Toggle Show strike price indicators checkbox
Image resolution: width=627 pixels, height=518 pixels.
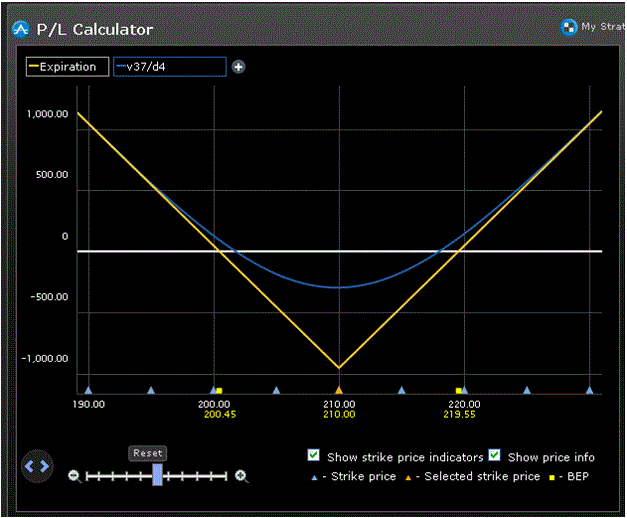314,456
